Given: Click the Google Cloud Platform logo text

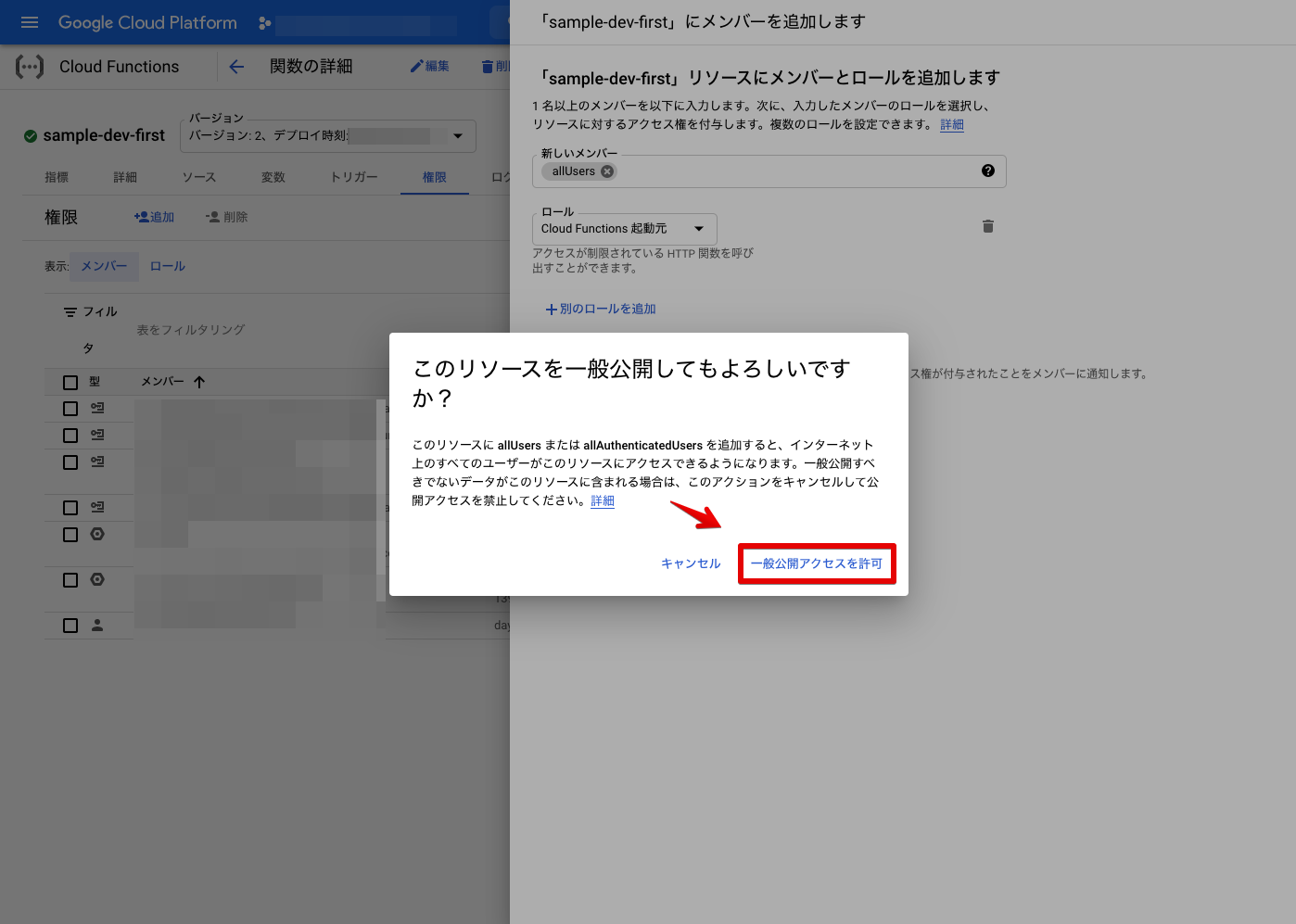Looking at the screenshot, I should (147, 22).
